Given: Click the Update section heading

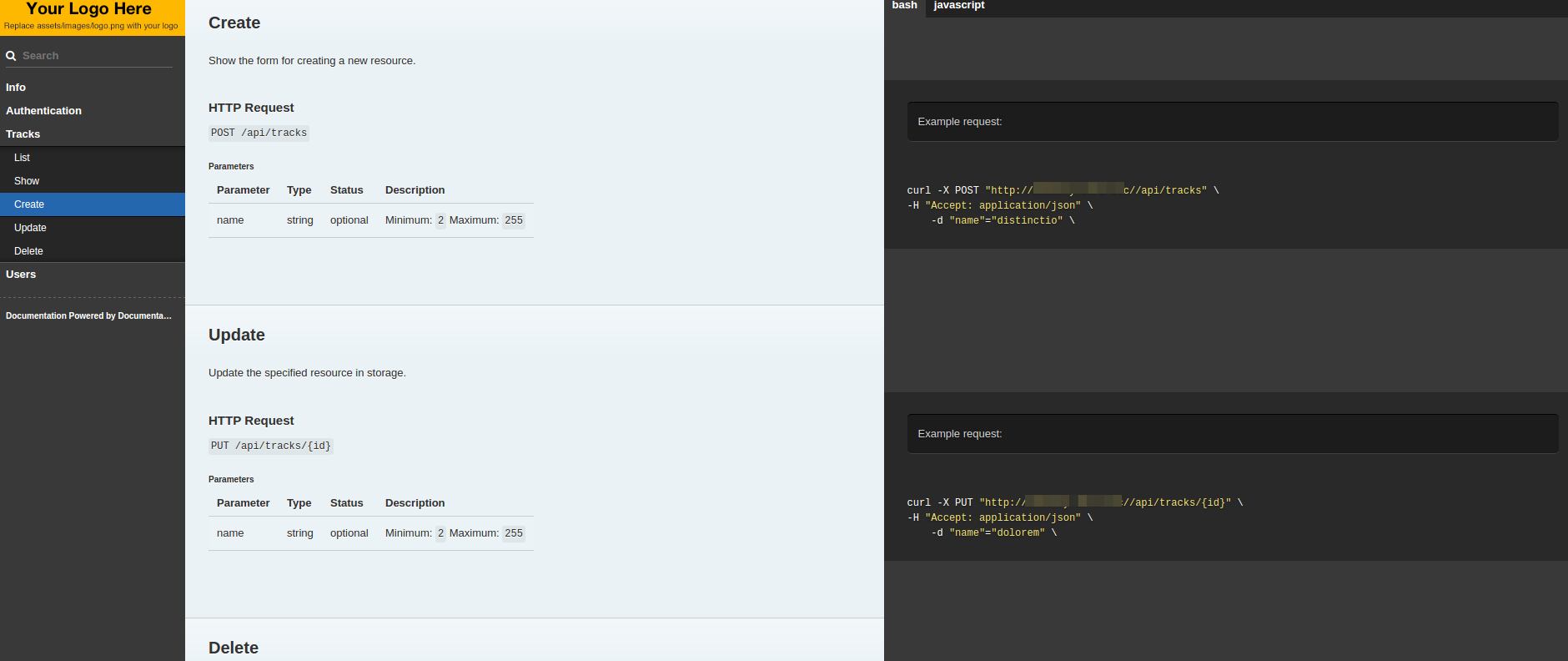Looking at the screenshot, I should pyautogui.click(x=237, y=336).
